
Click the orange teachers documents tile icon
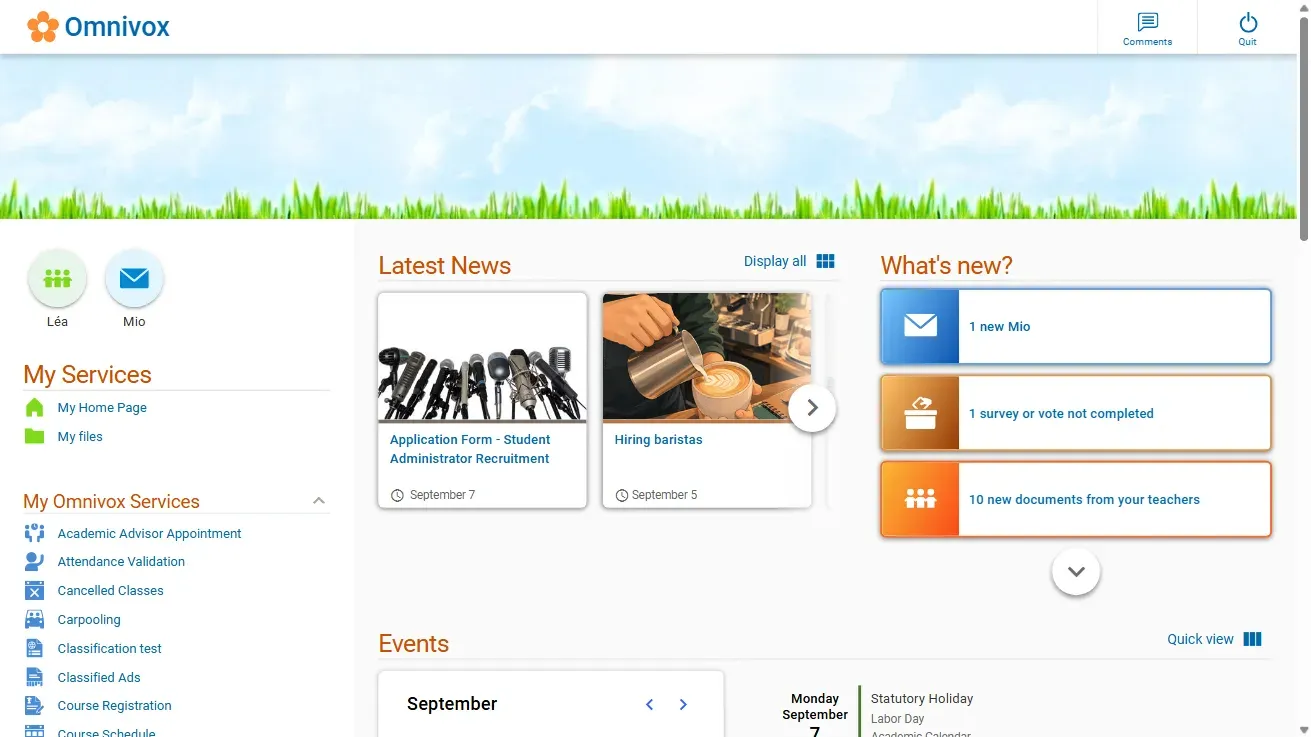[x=920, y=499]
